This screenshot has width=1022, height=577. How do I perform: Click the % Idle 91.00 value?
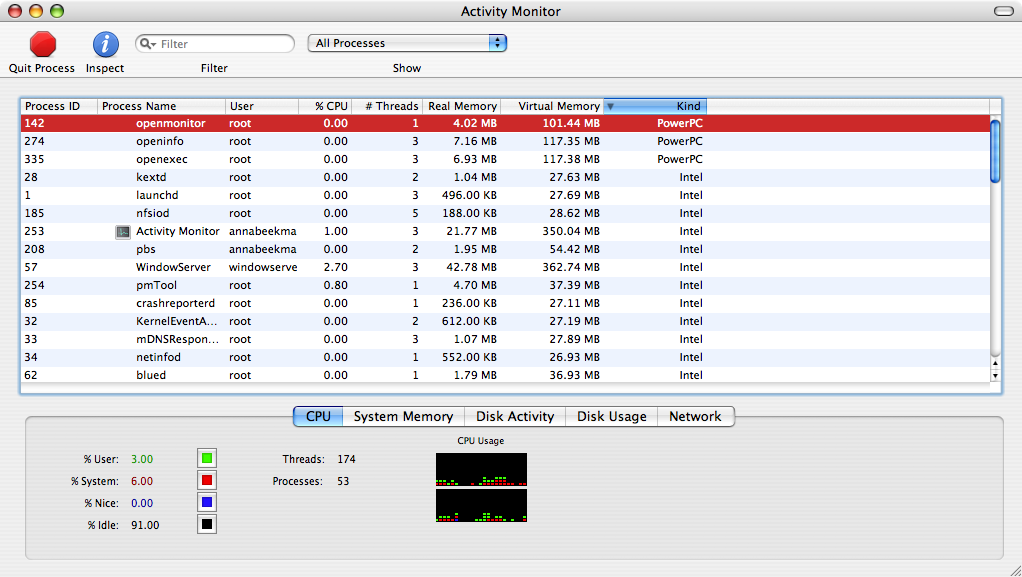[x=145, y=525]
